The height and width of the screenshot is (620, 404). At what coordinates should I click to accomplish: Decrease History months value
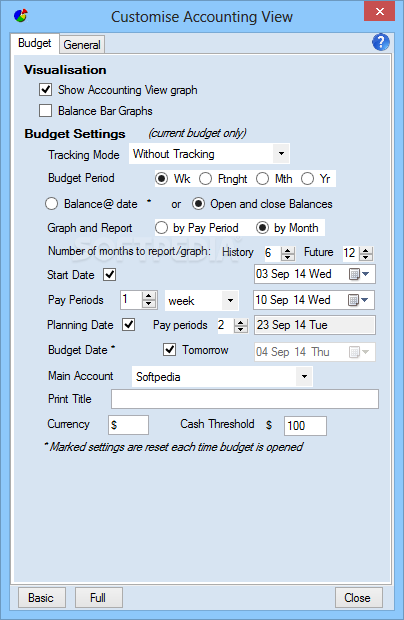tap(288, 257)
